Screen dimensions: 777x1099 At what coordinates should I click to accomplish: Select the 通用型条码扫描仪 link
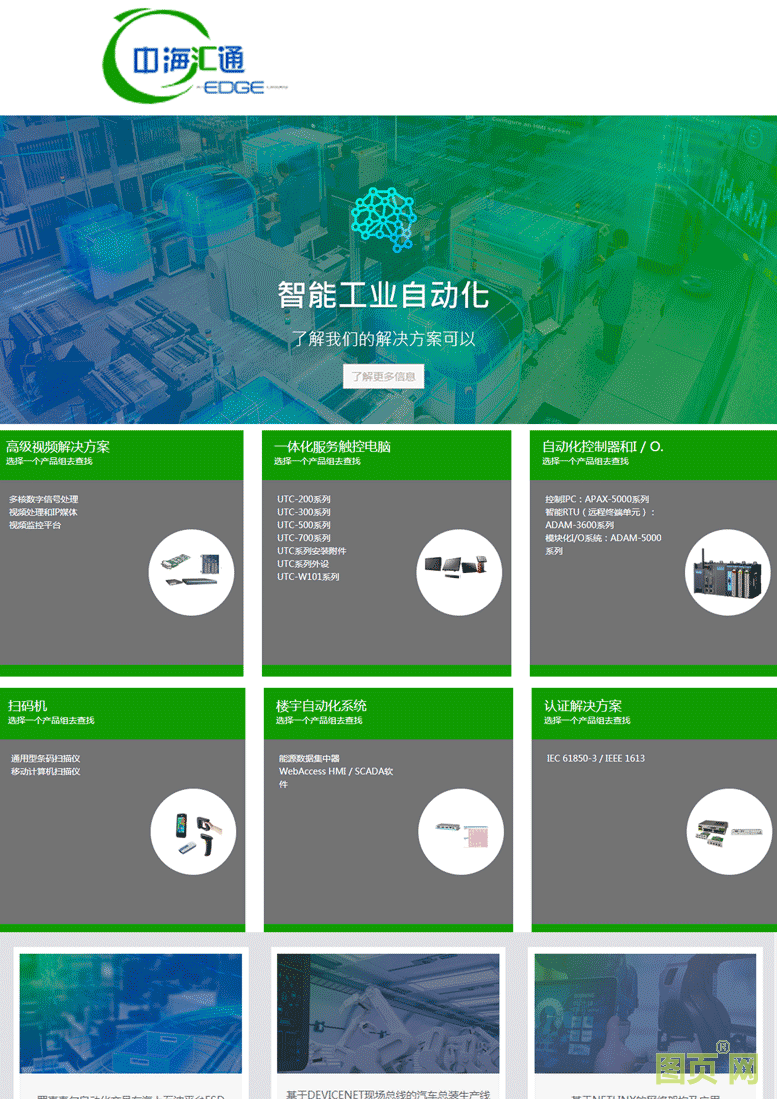click(x=45, y=758)
